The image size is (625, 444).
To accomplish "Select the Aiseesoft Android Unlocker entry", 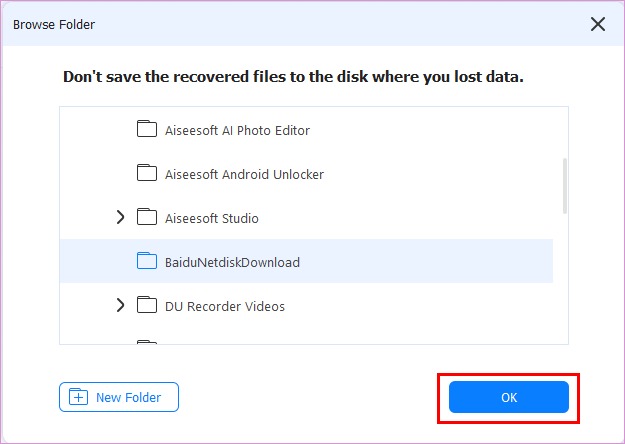I will click(244, 174).
